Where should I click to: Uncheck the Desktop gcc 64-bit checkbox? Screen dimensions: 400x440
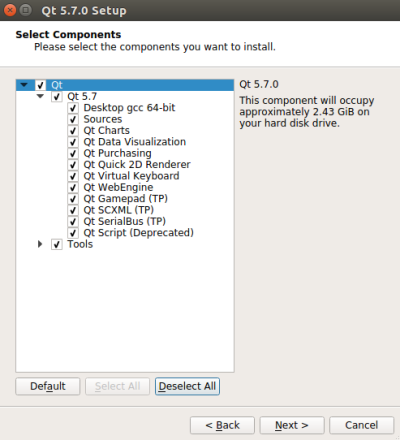(73, 108)
